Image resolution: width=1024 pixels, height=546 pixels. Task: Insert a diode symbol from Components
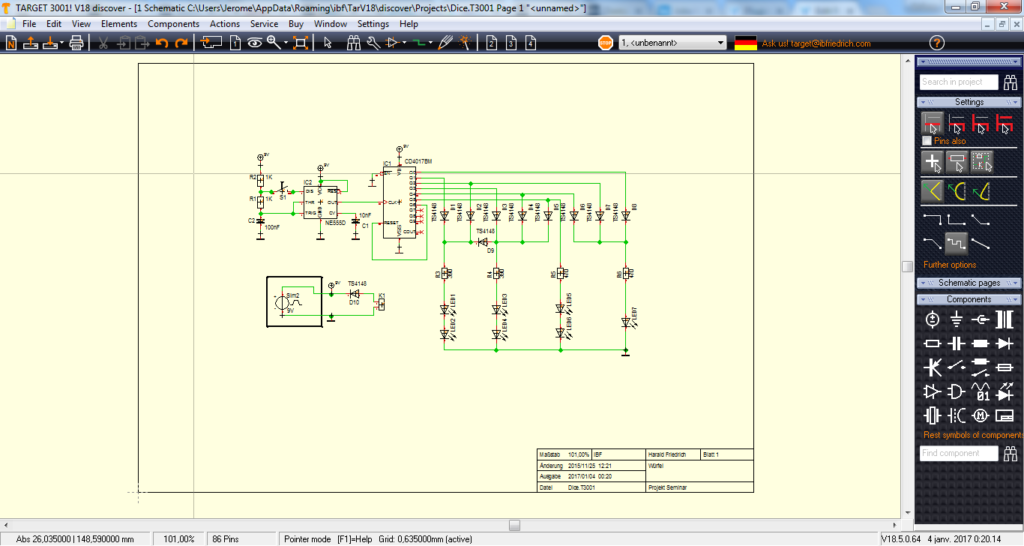1004,344
